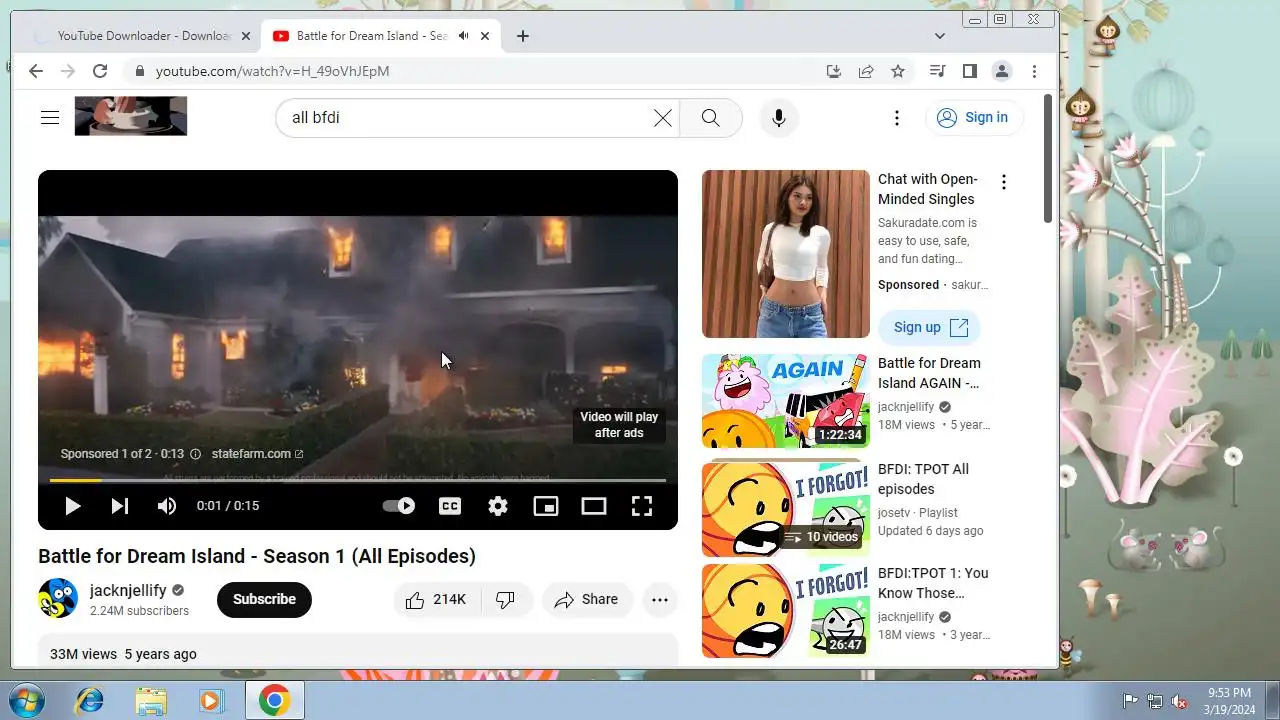Open player settings gear
Screen dimensions: 1280x720
[x=498, y=506]
